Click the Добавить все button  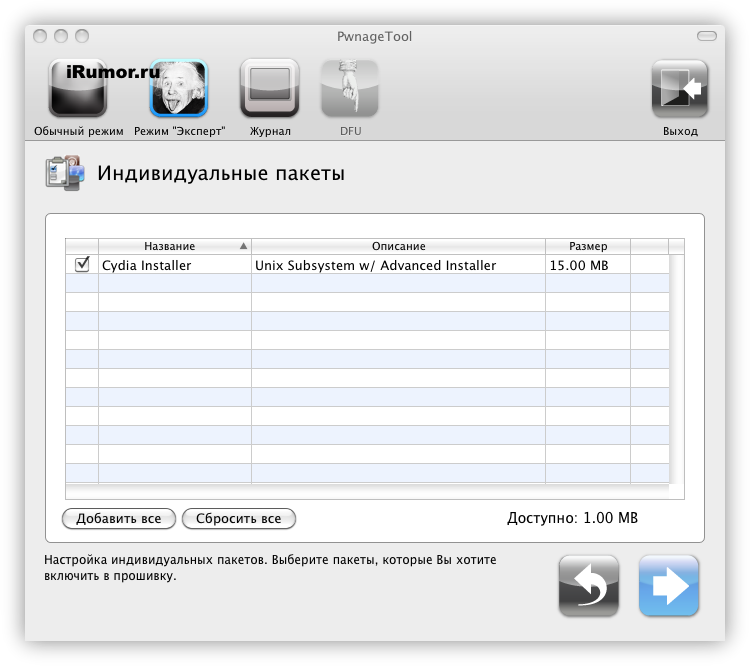(x=119, y=519)
